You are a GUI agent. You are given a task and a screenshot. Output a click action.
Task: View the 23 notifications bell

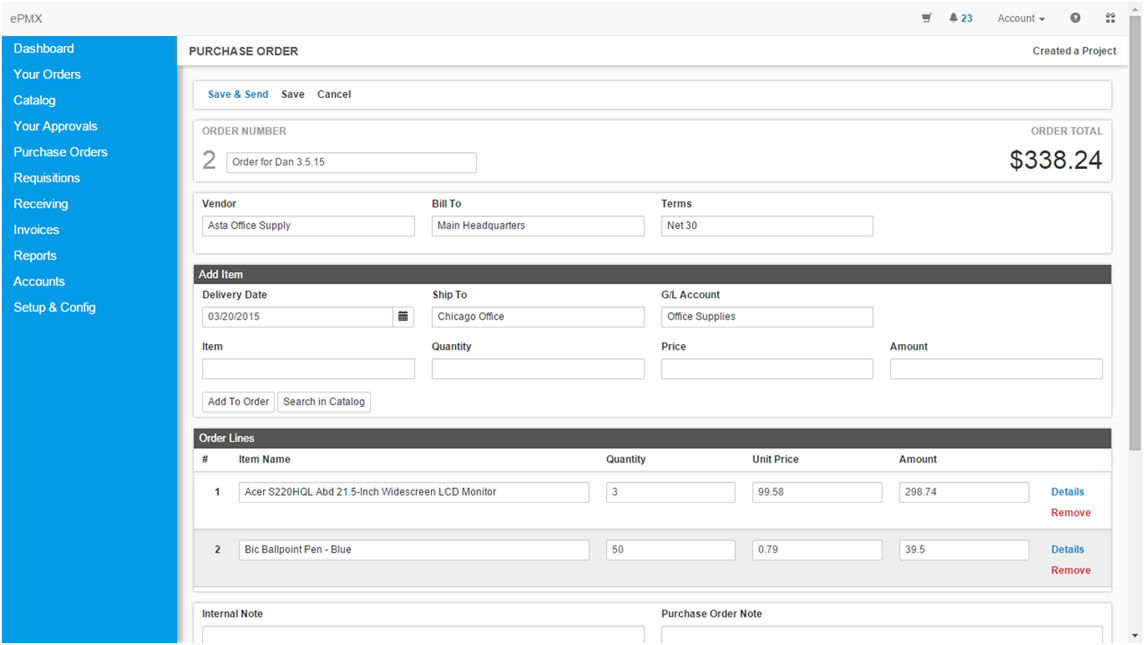pos(960,18)
